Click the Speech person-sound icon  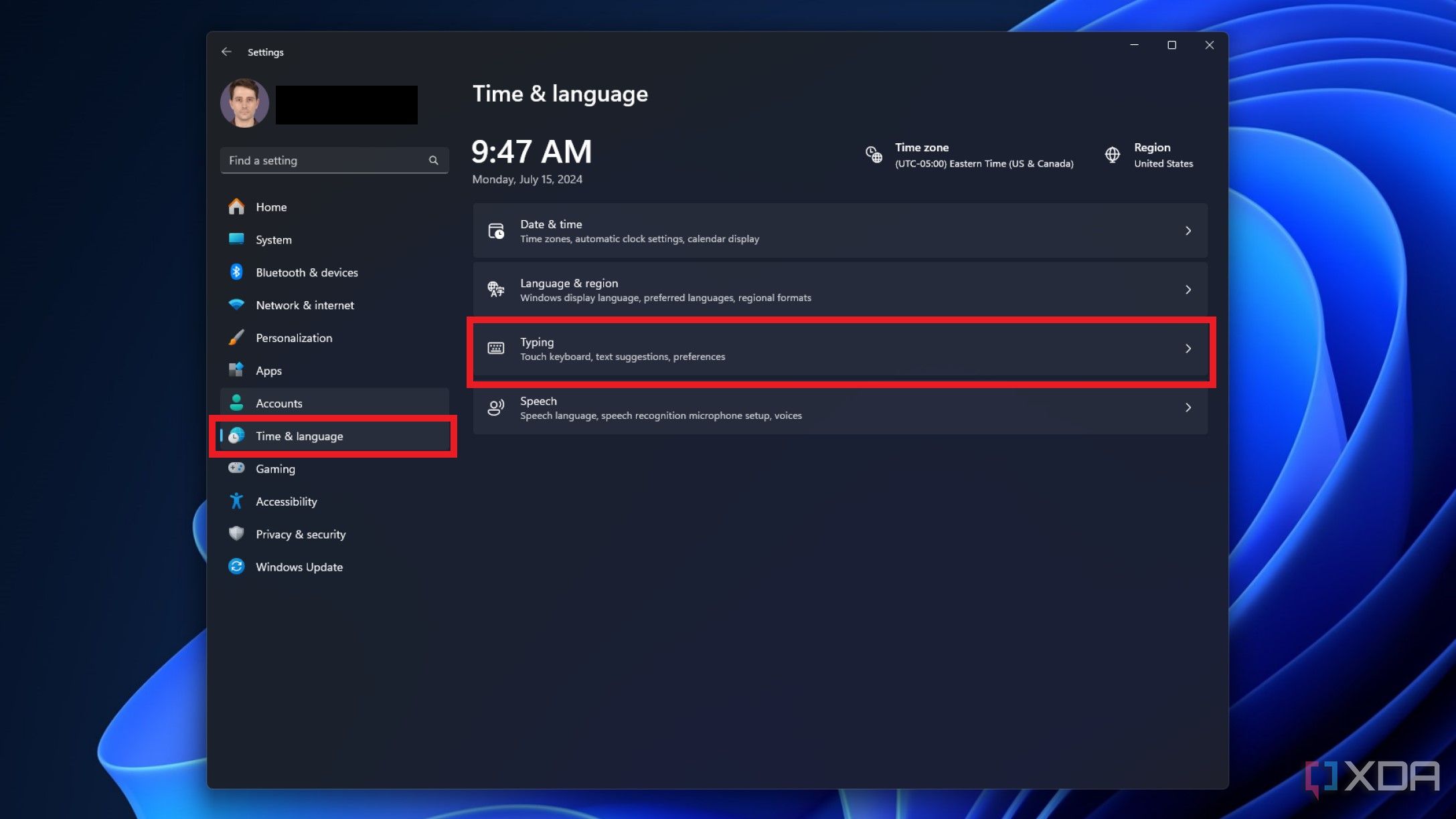click(496, 407)
